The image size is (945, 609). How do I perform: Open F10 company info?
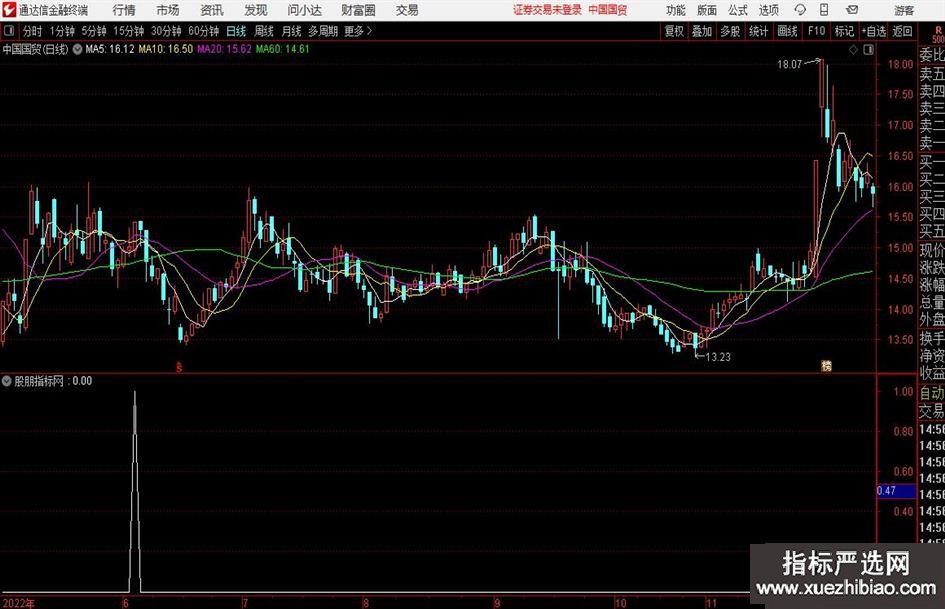[816, 31]
